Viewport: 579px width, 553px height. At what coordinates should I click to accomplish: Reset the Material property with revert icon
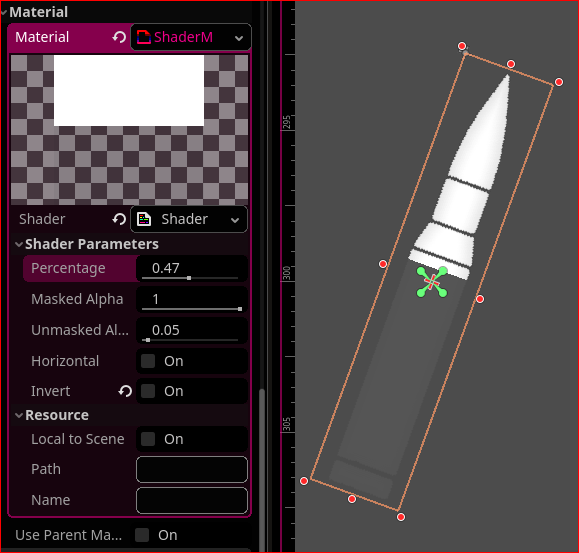coord(119,37)
